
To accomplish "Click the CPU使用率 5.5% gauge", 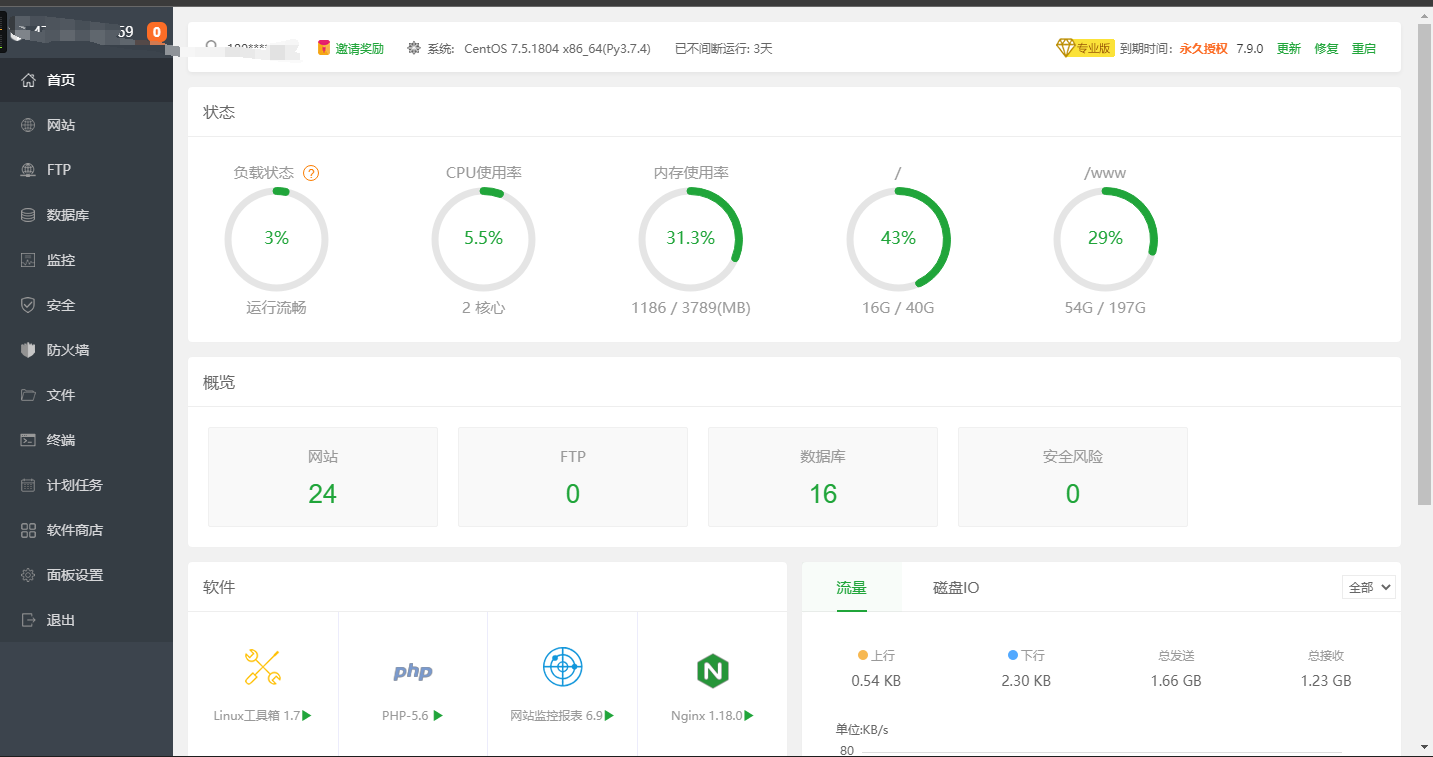I will [x=484, y=239].
